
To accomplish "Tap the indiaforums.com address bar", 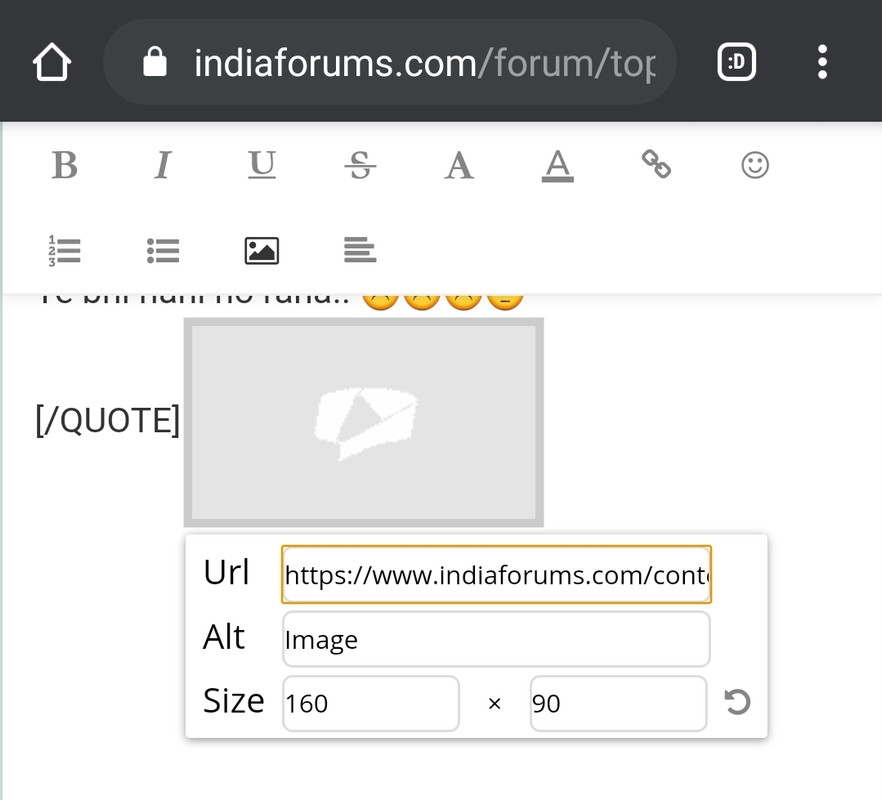I will pyautogui.click(x=389, y=62).
